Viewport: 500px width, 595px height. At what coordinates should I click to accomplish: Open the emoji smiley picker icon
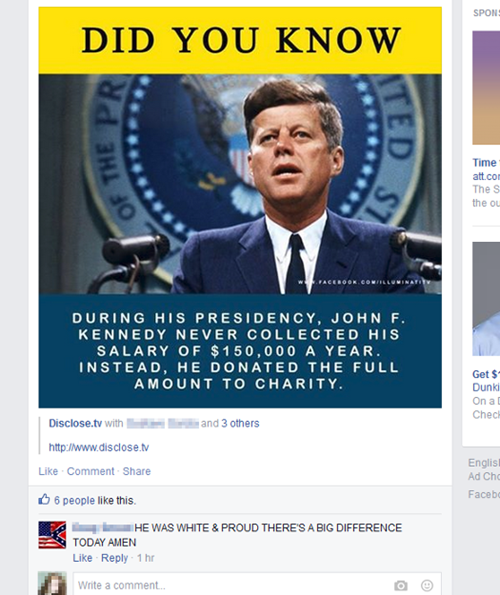pos(427,586)
